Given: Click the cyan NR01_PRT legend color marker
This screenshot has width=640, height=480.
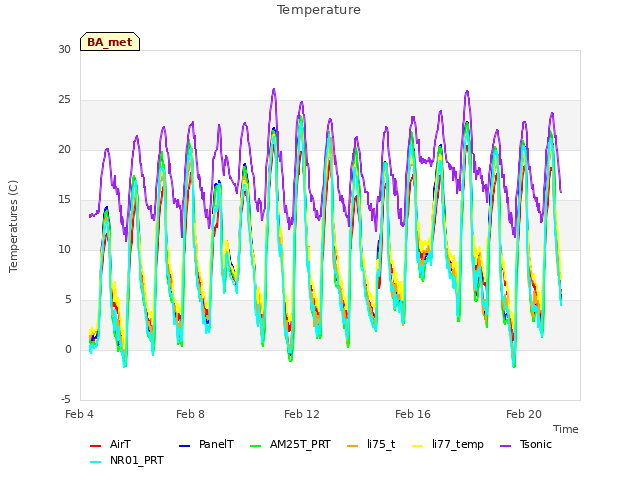Looking at the screenshot, I should [x=95, y=462].
